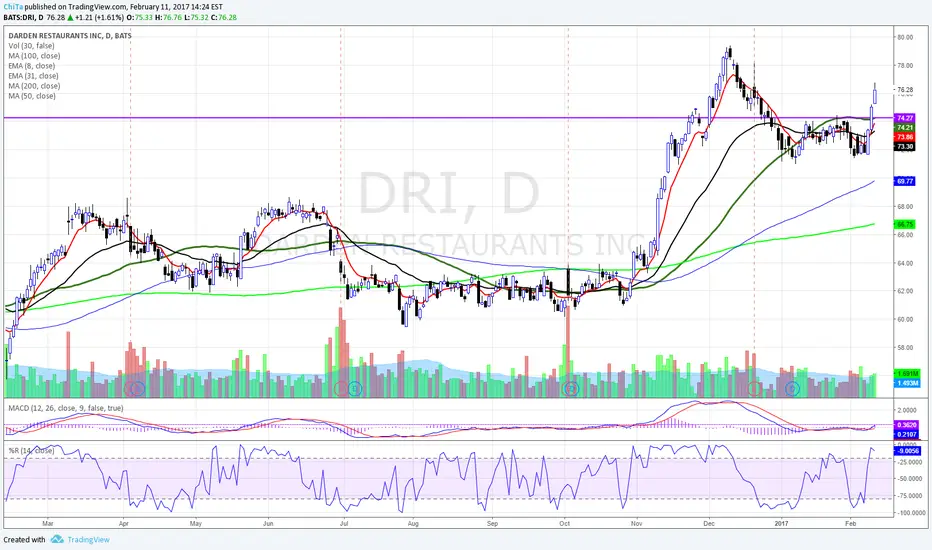Click the Sep label on time axis
This screenshot has width=932, height=550.
point(492,524)
